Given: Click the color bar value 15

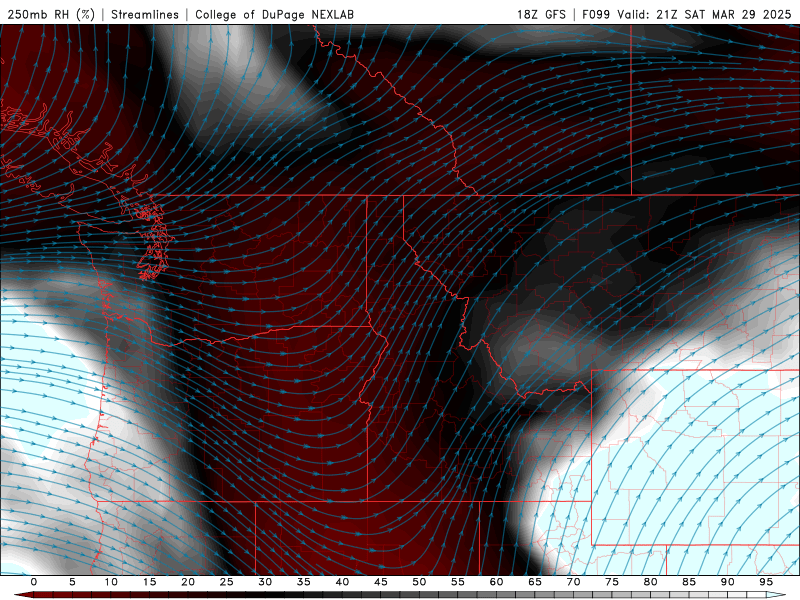Looking at the screenshot, I should click(x=149, y=582).
